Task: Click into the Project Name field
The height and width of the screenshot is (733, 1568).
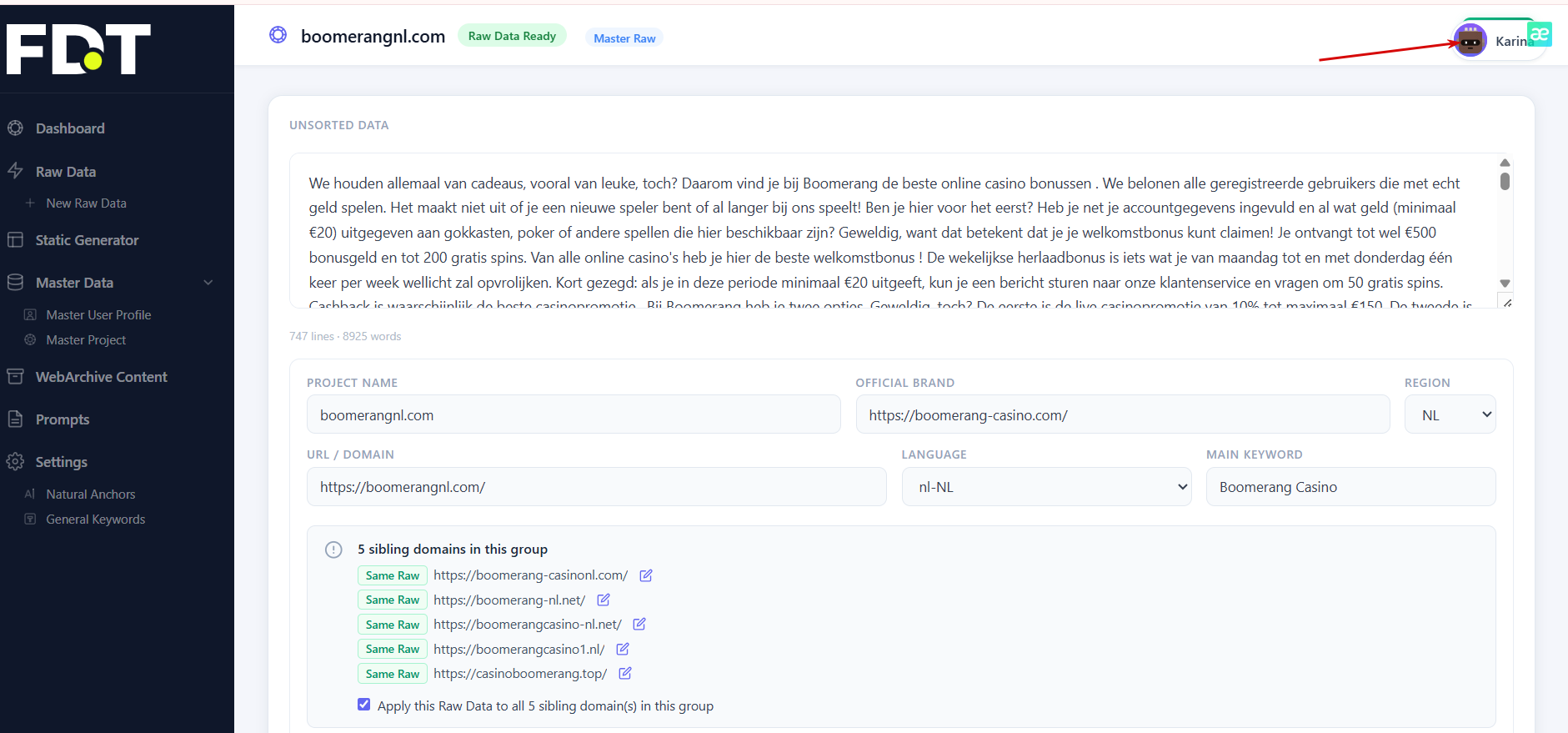Action: point(574,414)
